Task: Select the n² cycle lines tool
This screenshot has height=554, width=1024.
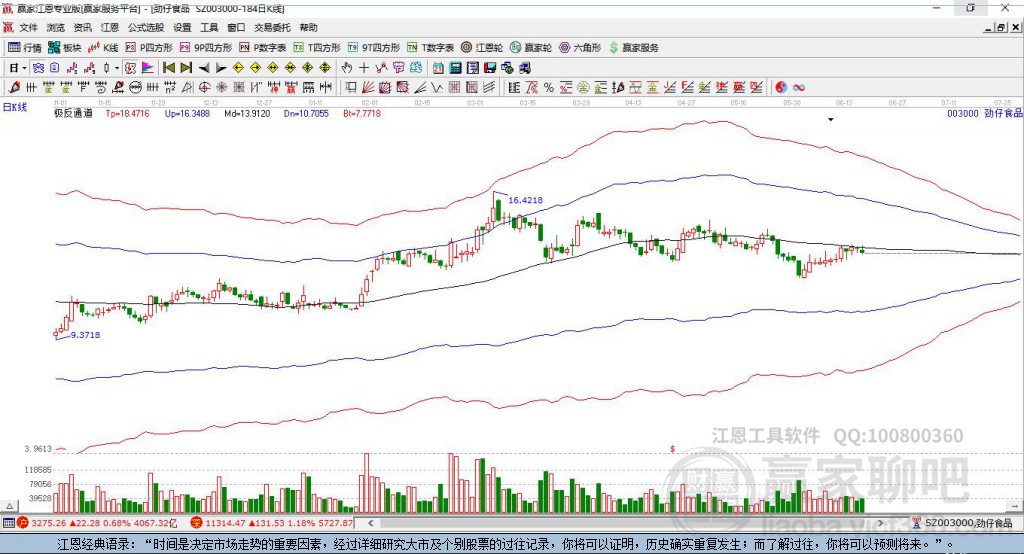Action: 170,88
